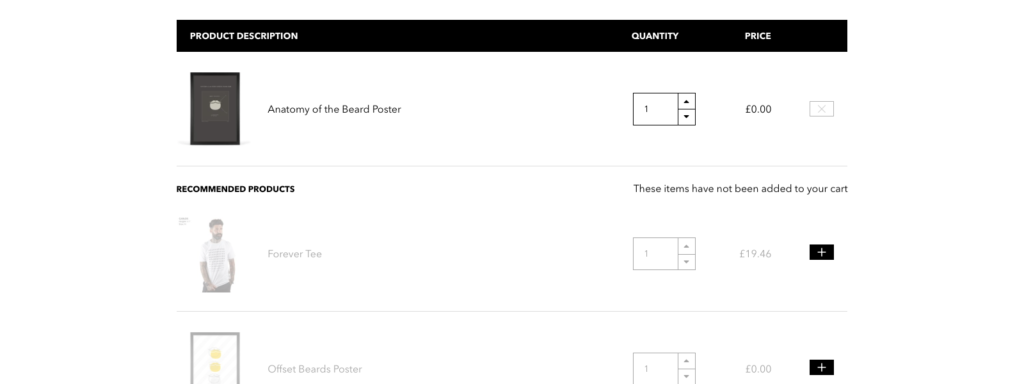The image size is (1024, 384).
Task: Add Forever Tee to cart with plus button
Action: click(822, 252)
